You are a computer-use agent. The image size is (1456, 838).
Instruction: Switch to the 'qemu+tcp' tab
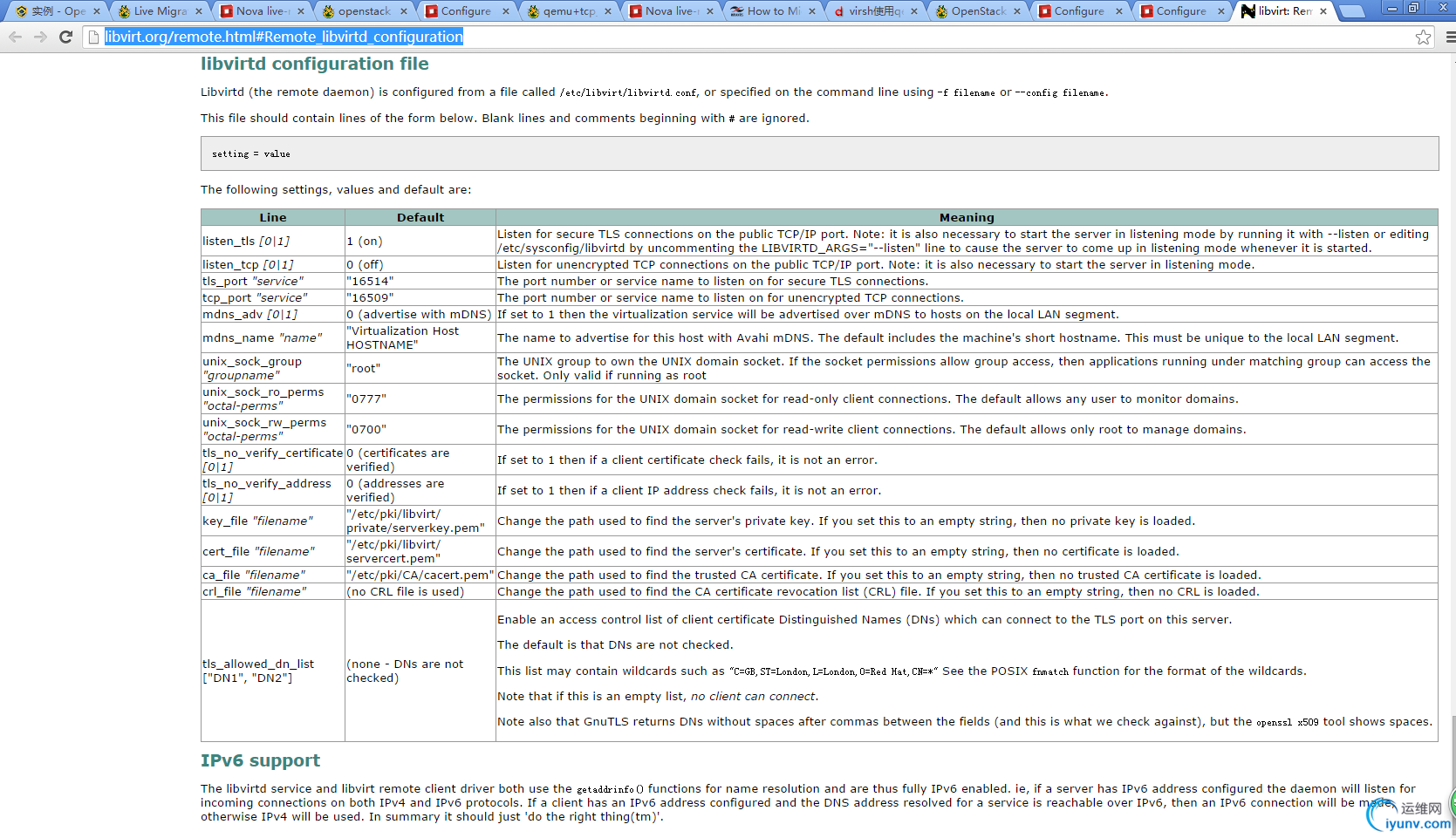[x=569, y=11]
